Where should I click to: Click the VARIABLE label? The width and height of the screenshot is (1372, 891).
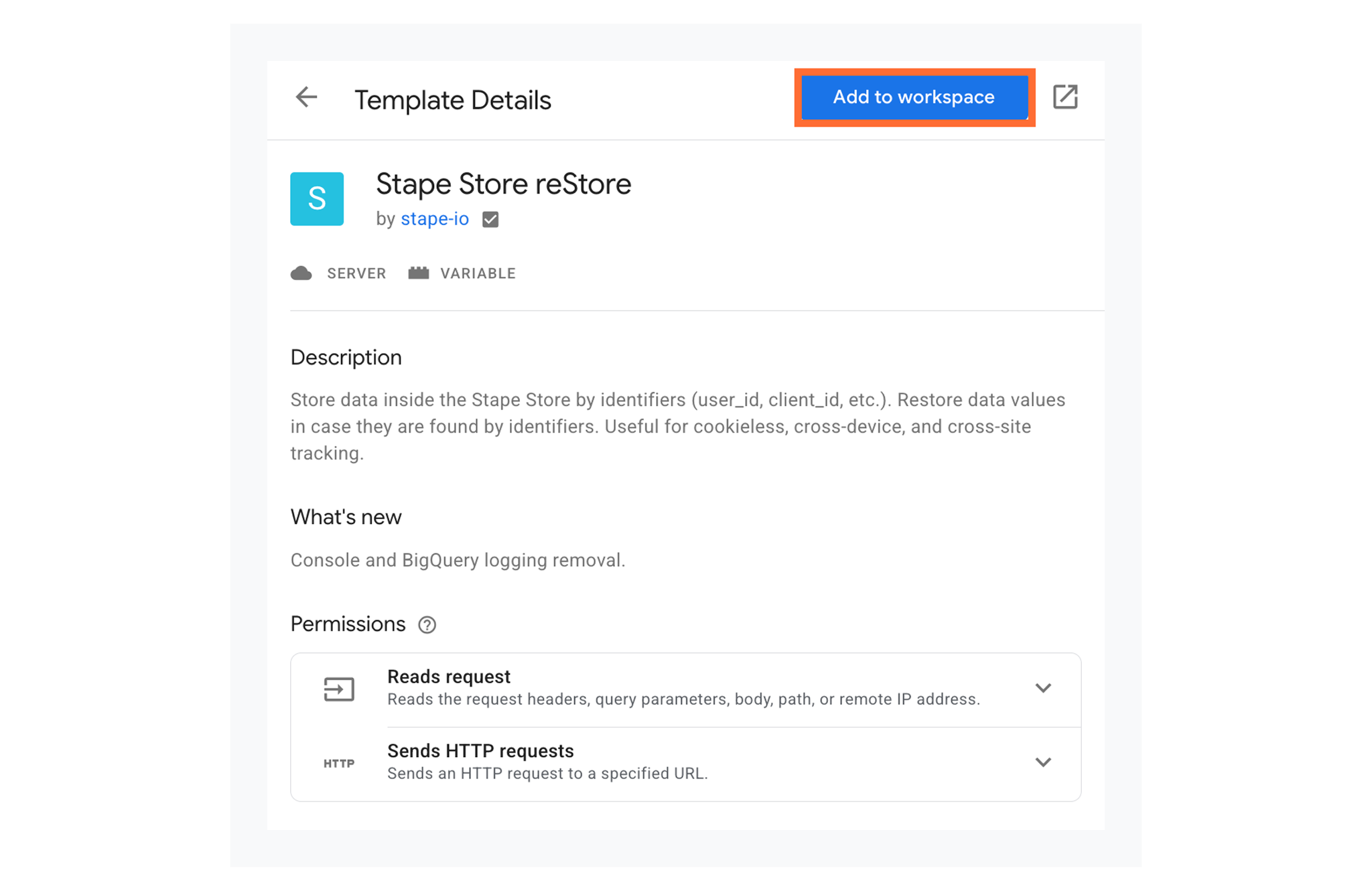tap(478, 273)
